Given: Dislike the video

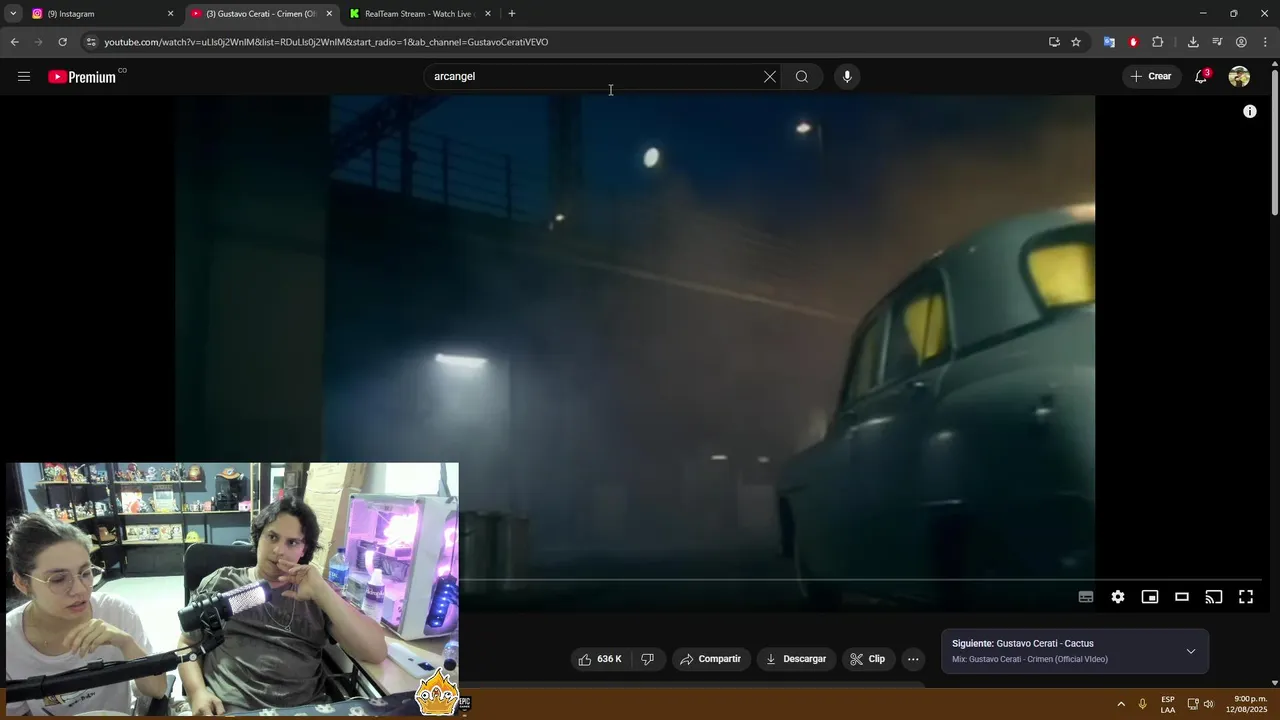Looking at the screenshot, I should 648,659.
